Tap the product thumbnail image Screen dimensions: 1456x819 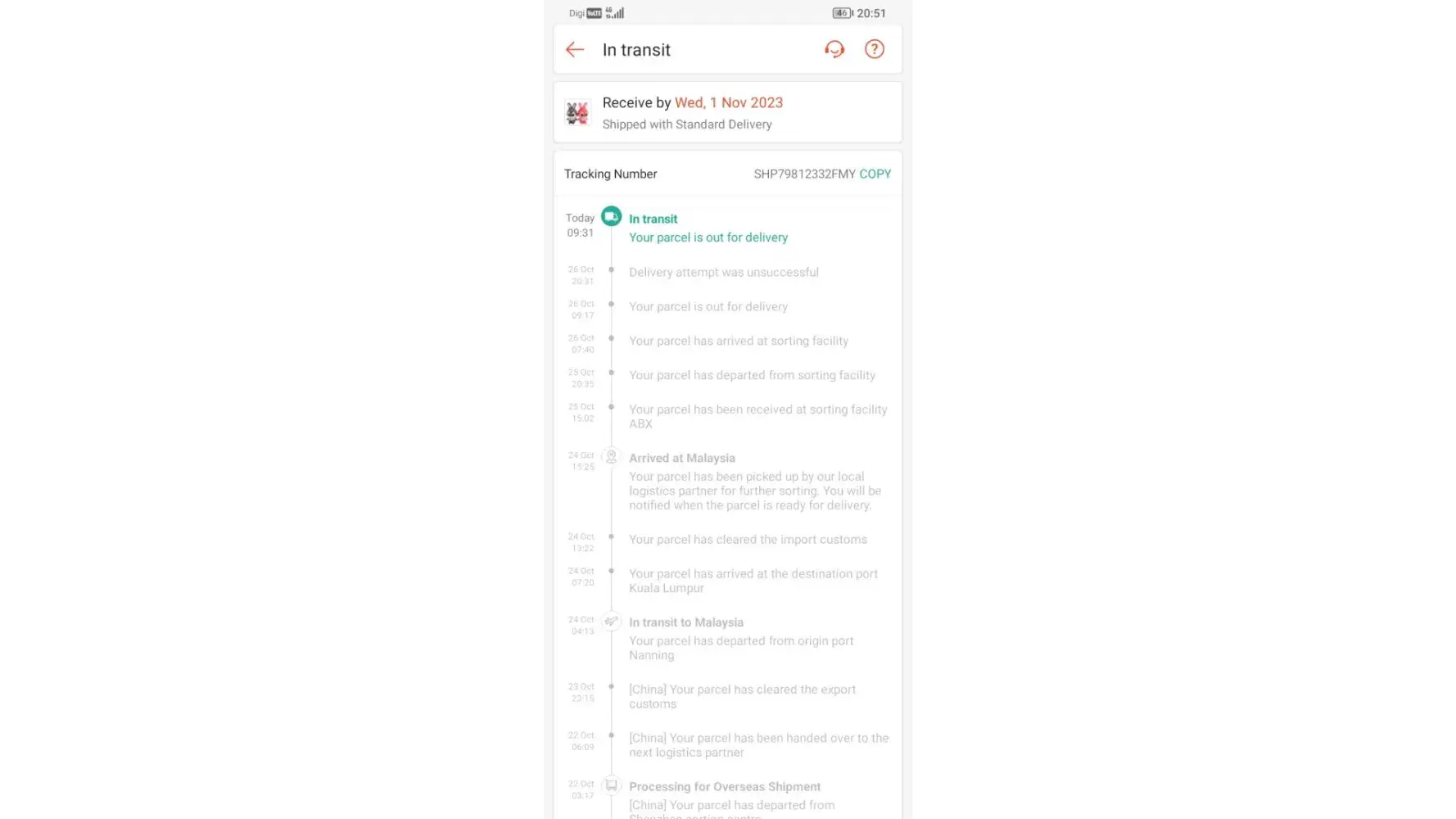pos(577,113)
